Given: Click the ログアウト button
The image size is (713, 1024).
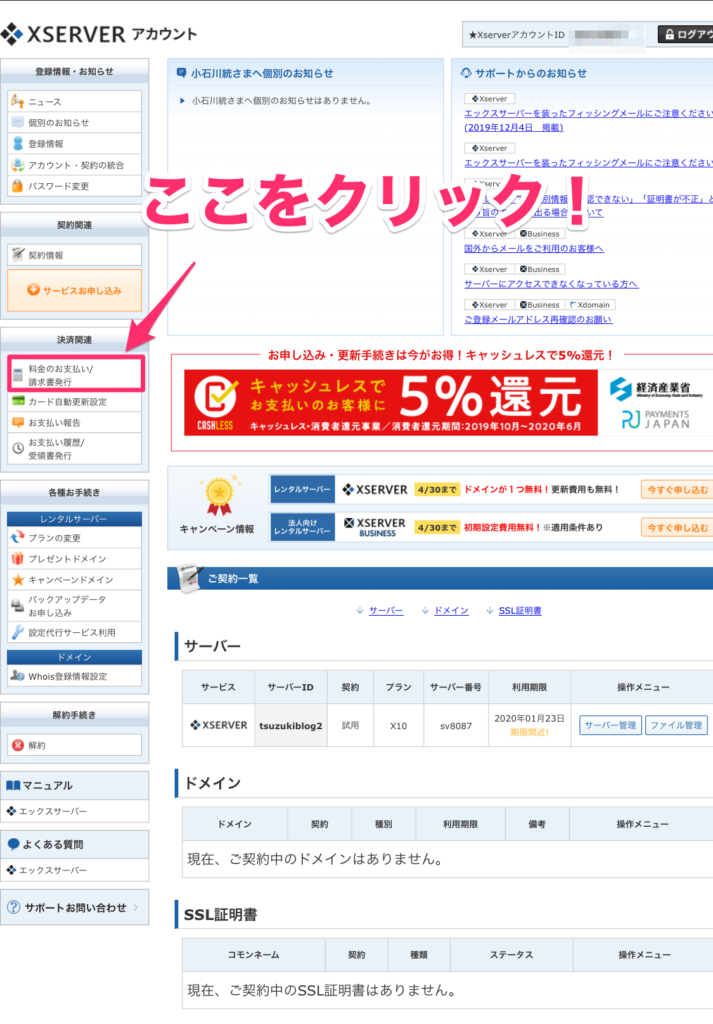Looking at the screenshot, I should click(686, 35).
